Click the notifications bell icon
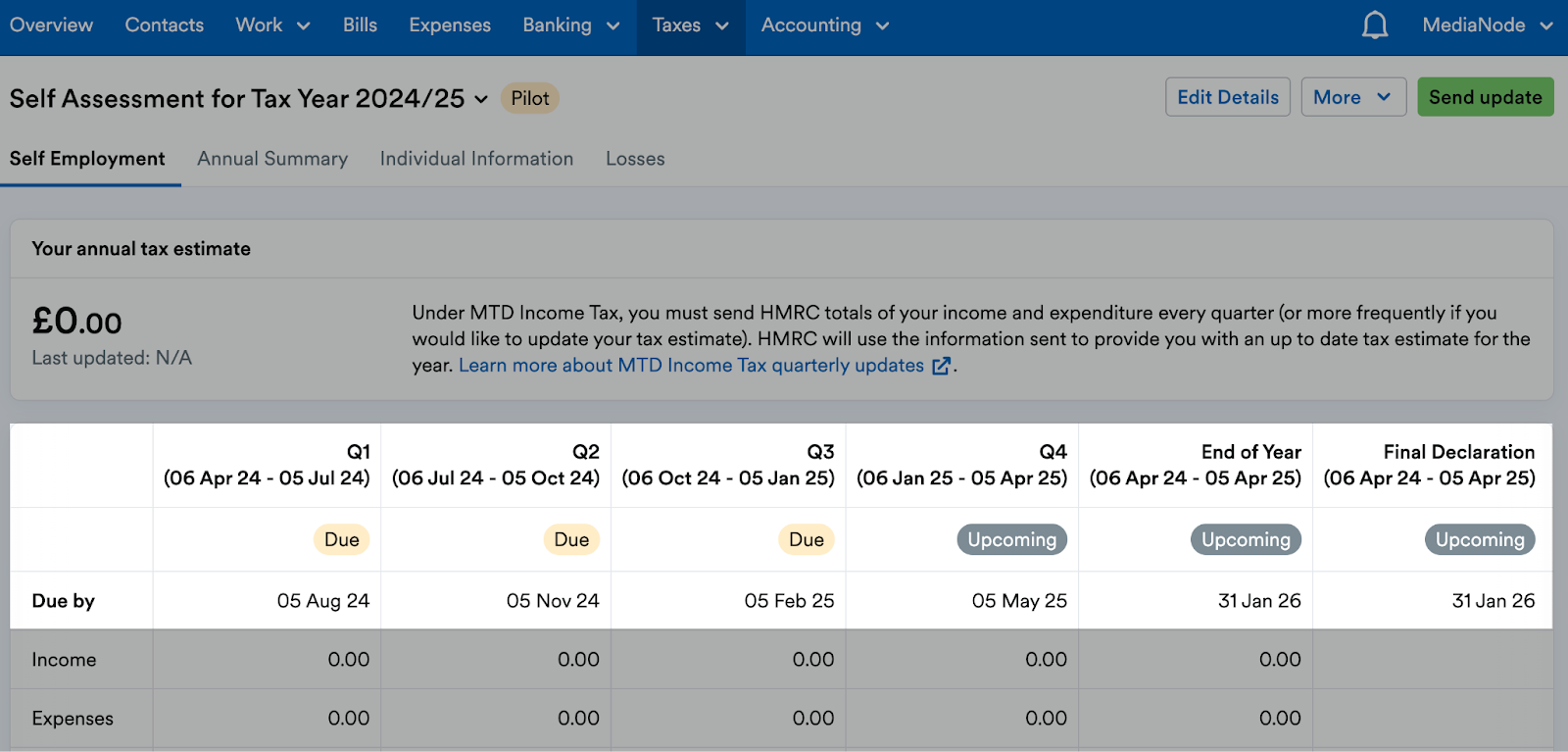The width and height of the screenshot is (1568, 752). (1375, 25)
